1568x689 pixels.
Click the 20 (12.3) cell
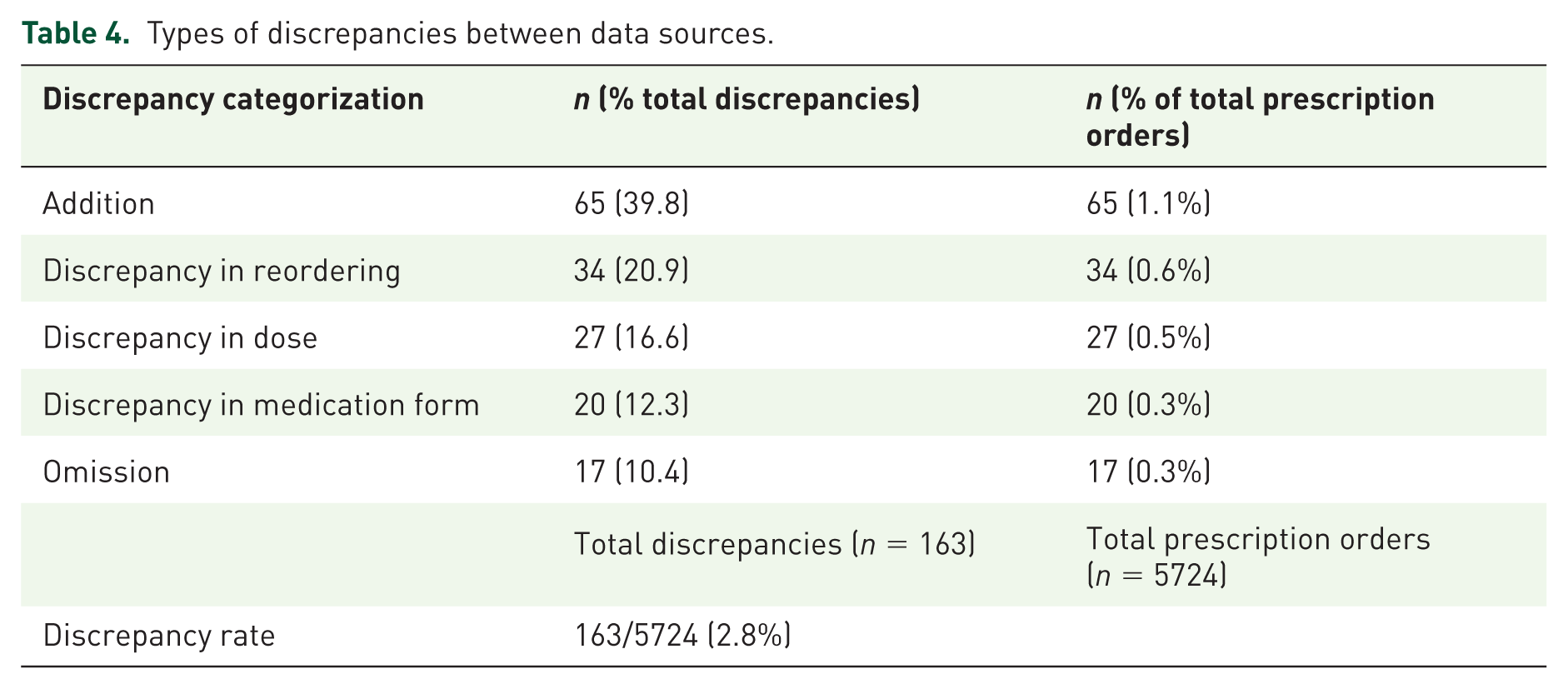(632, 405)
